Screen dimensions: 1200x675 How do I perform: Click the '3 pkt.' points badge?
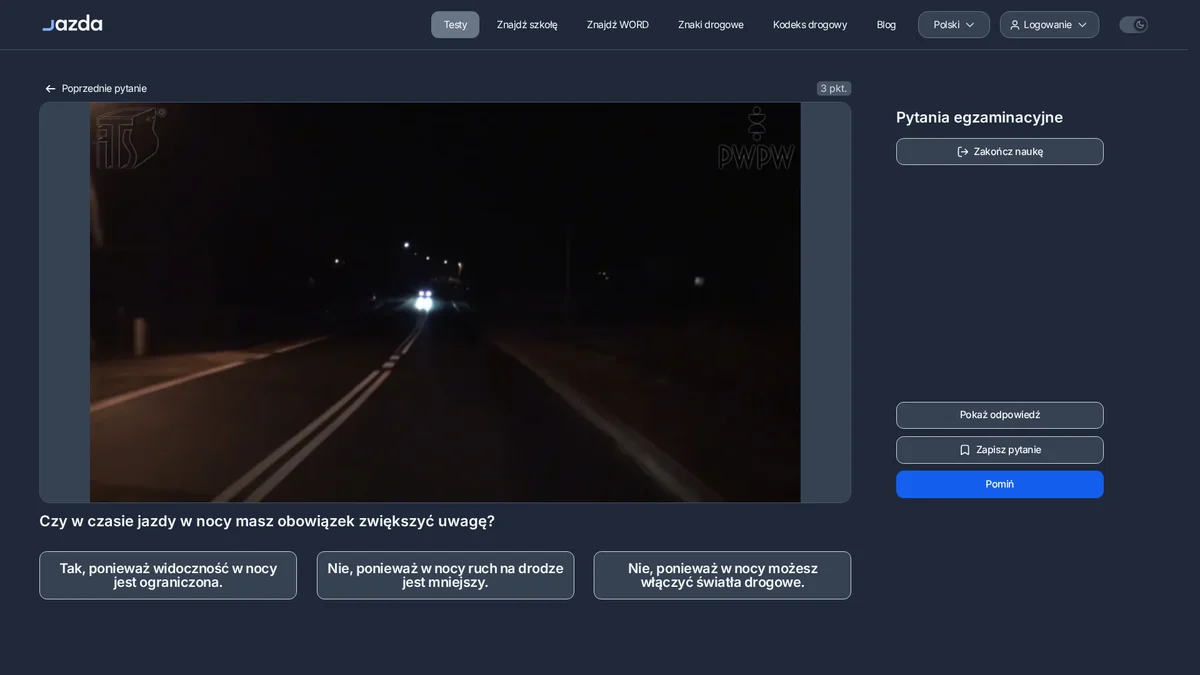coord(833,89)
